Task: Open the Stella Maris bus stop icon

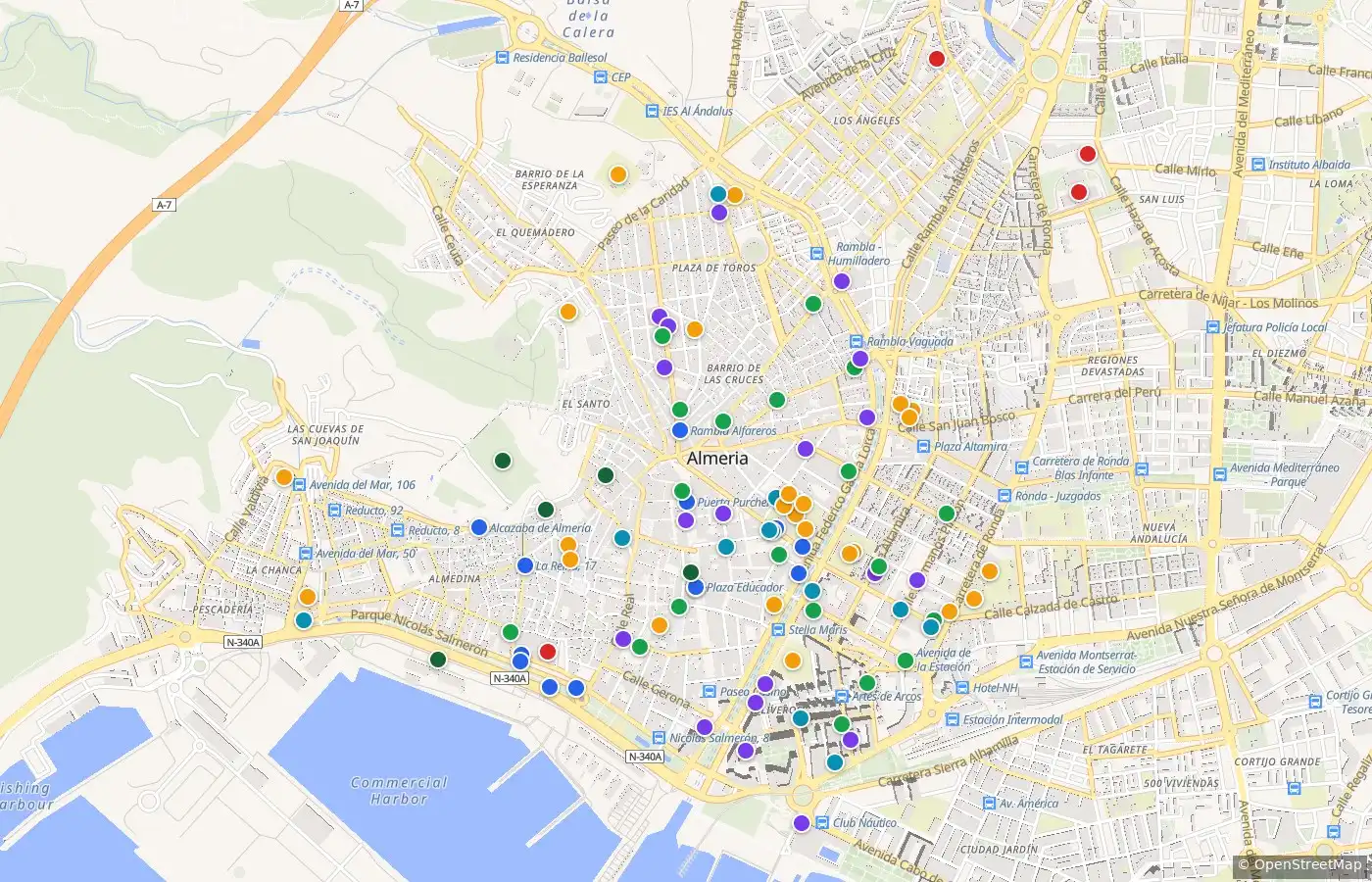Action: (x=778, y=630)
